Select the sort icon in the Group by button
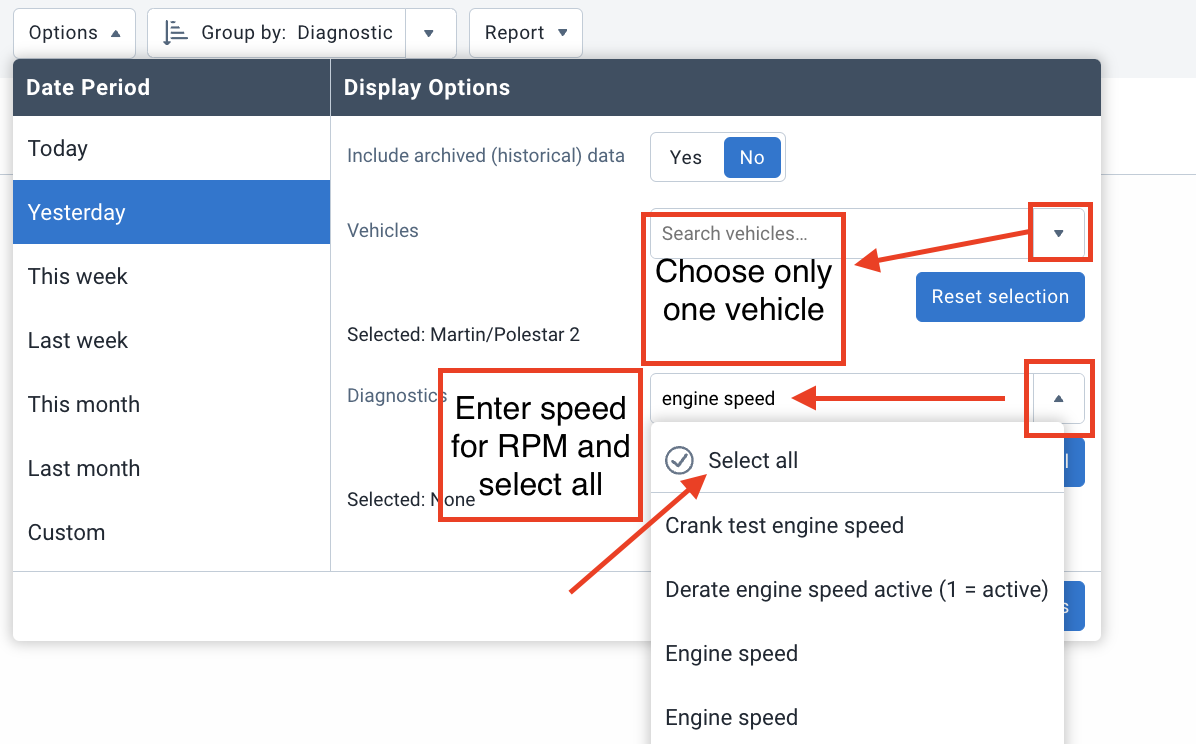Screen dimensions: 1196x744 pyautogui.click(x=175, y=33)
